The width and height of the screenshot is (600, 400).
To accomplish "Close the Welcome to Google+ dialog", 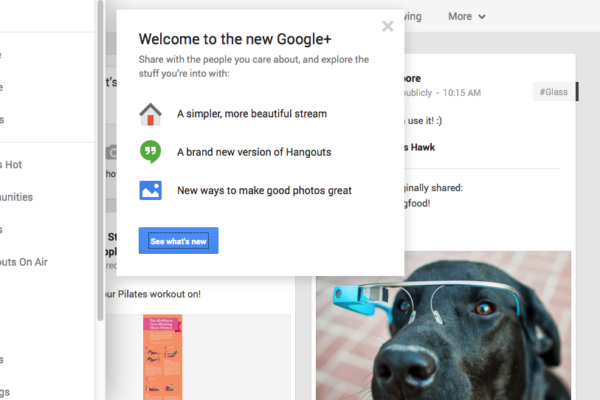I will point(388,26).
